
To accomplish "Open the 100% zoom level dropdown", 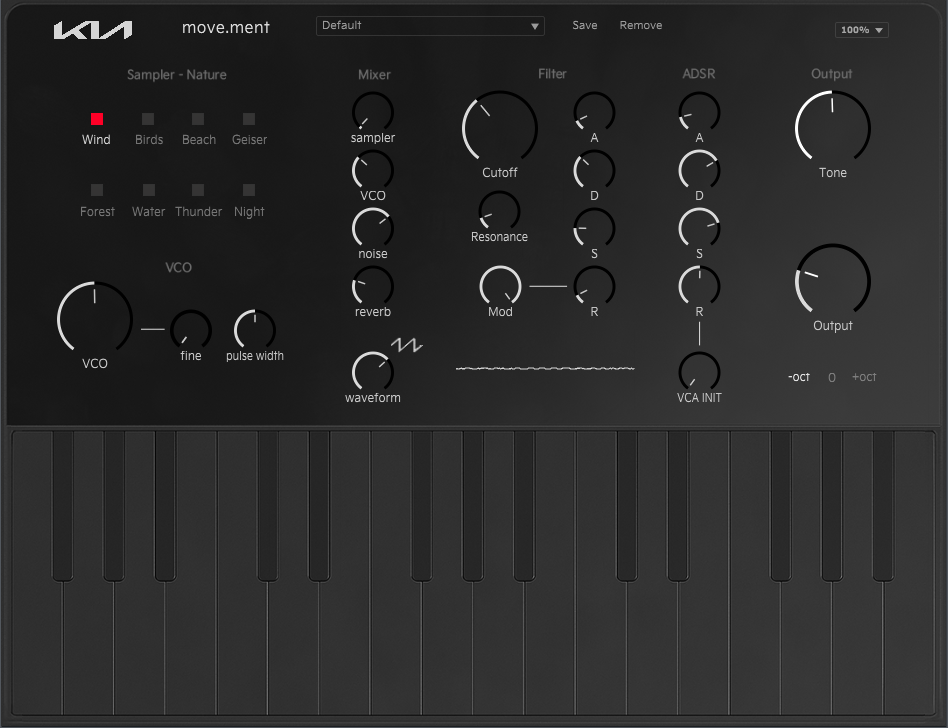I will pyautogui.click(x=861, y=29).
